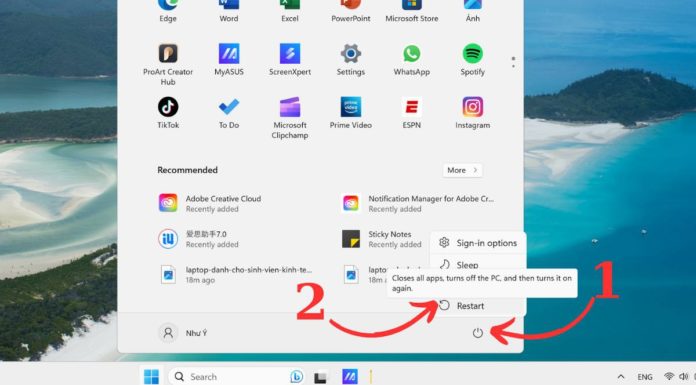Screen dimensions: 696x385
Task: Click the power button icon
Action: (478, 333)
